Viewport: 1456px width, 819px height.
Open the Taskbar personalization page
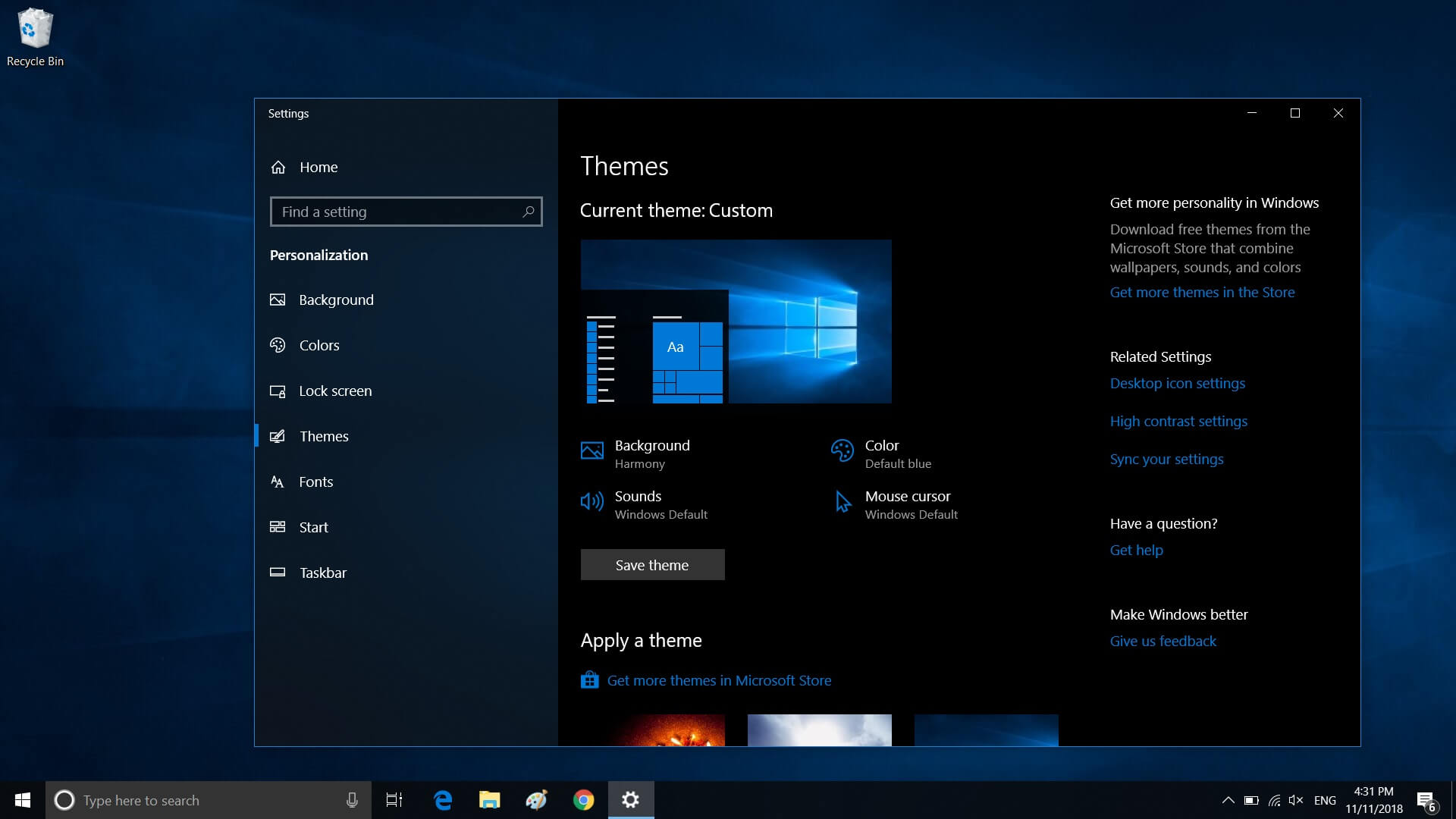pyautogui.click(x=406, y=573)
